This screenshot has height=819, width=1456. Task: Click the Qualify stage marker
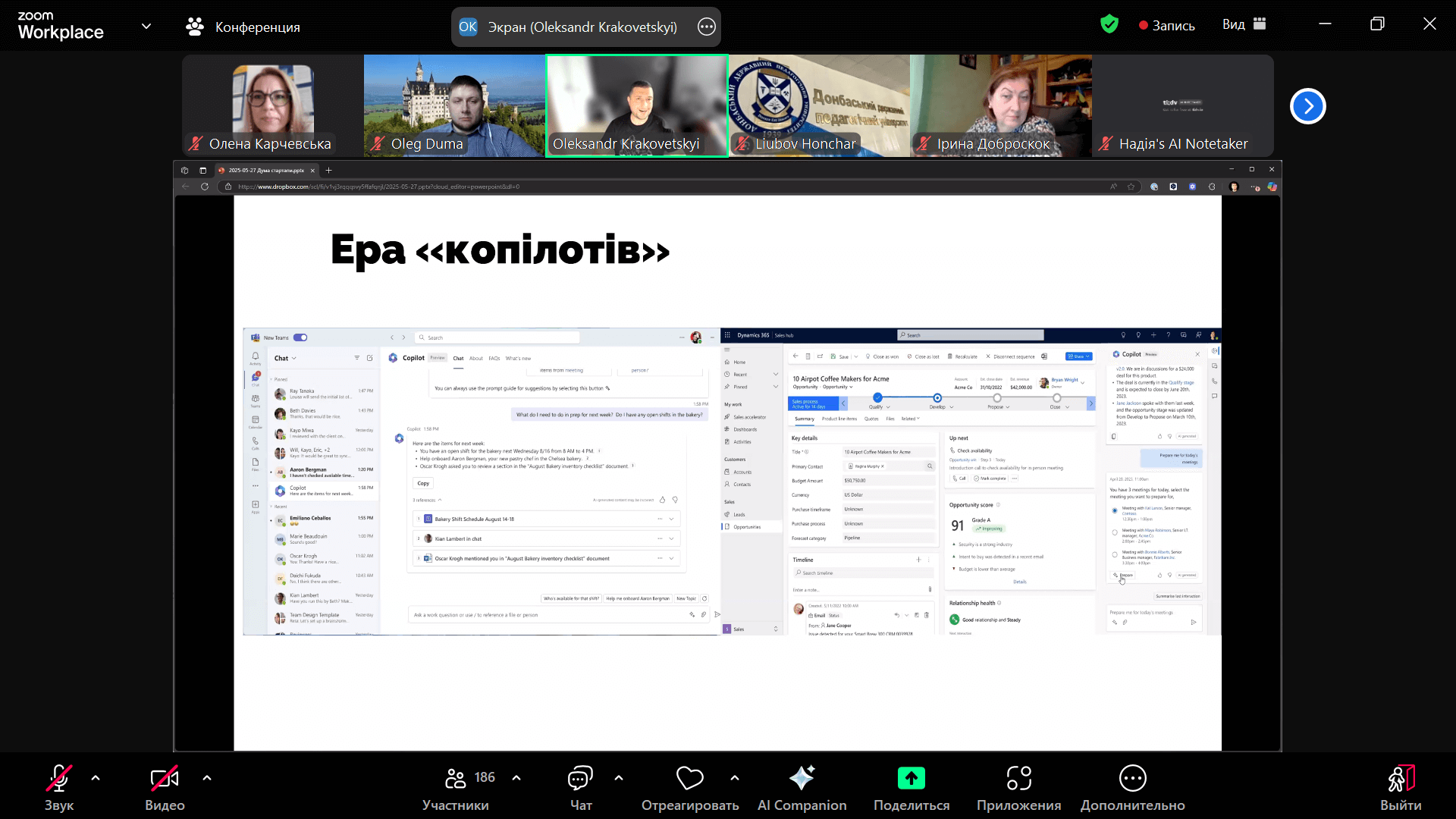[877, 397]
